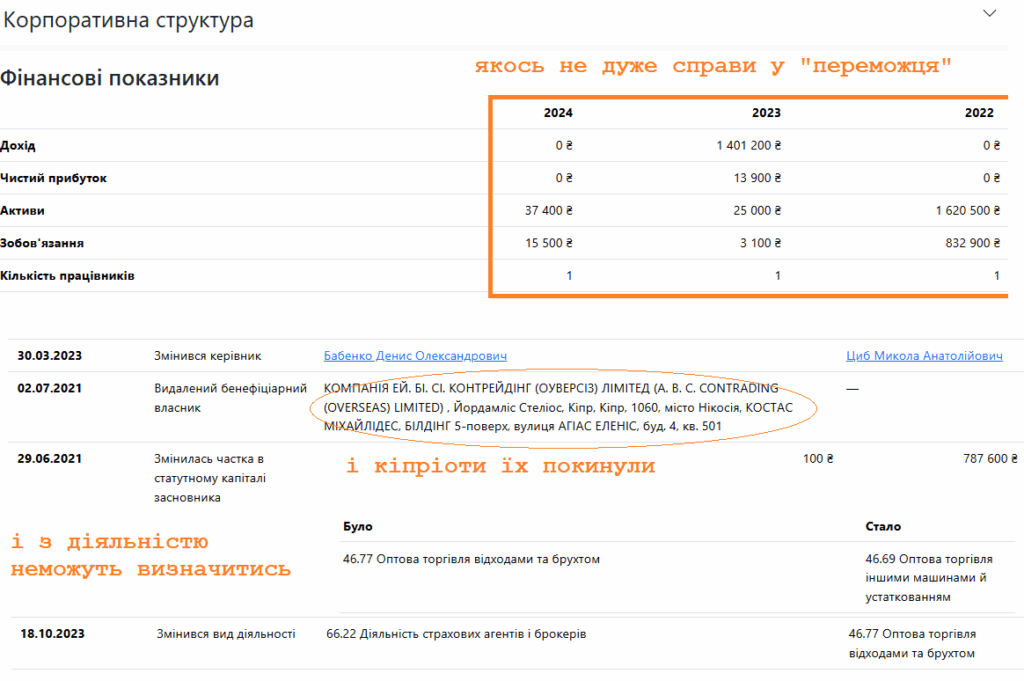Select the 2022 column header

coord(979,113)
